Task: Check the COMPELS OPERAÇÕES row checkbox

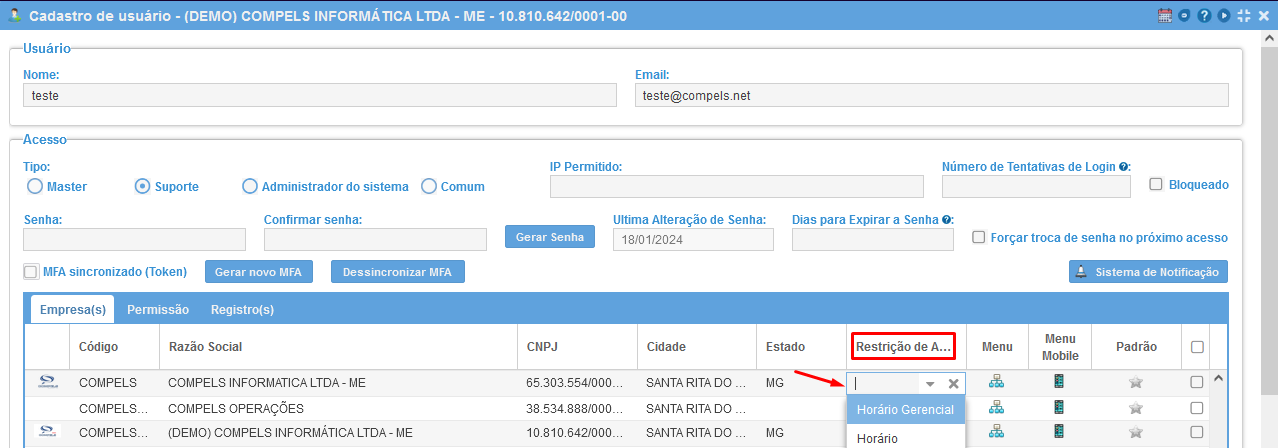Action: pyautogui.click(x=1197, y=408)
